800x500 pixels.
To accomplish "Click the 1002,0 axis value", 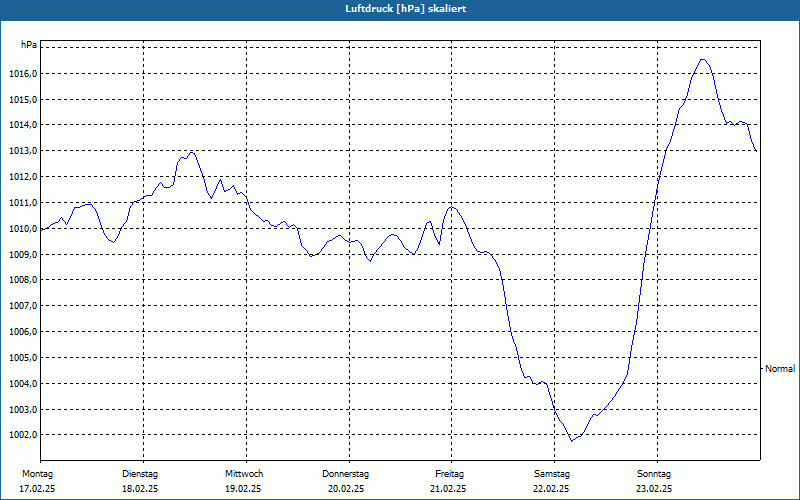I will pyautogui.click(x=23, y=435).
